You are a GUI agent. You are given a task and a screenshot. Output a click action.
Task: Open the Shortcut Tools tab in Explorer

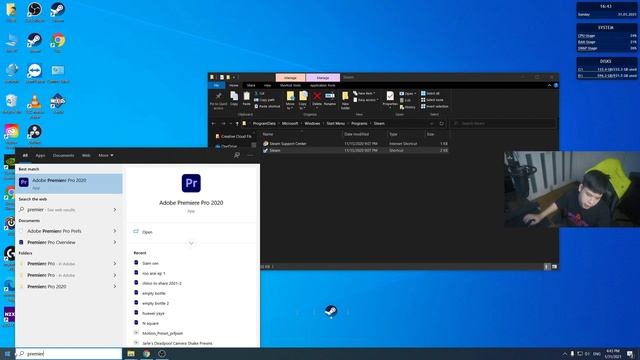pyautogui.click(x=290, y=85)
